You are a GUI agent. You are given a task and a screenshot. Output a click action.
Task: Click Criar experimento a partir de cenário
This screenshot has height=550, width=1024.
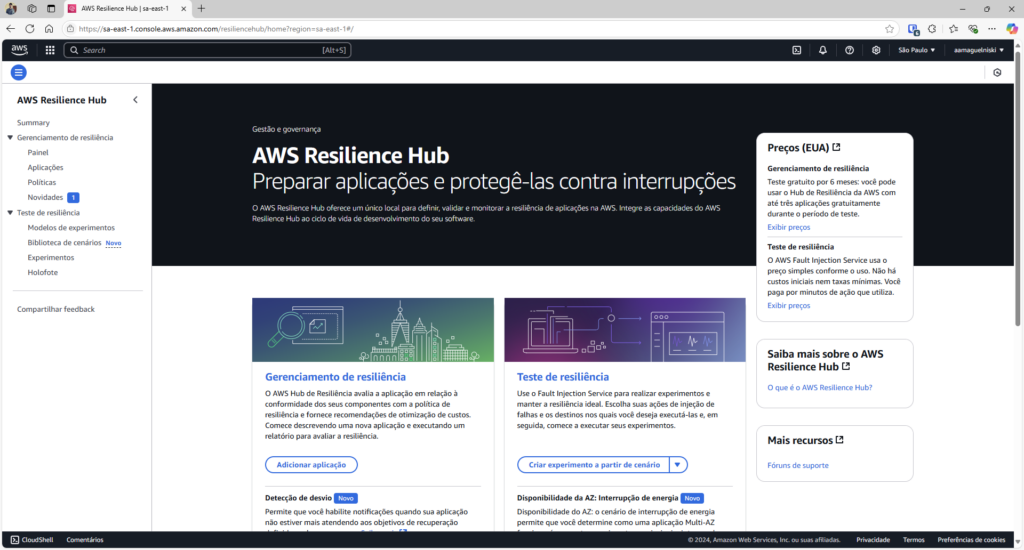pos(594,464)
